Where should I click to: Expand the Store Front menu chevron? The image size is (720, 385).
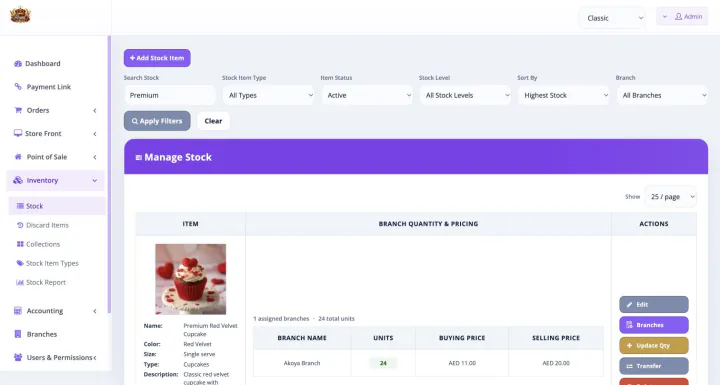[95, 134]
